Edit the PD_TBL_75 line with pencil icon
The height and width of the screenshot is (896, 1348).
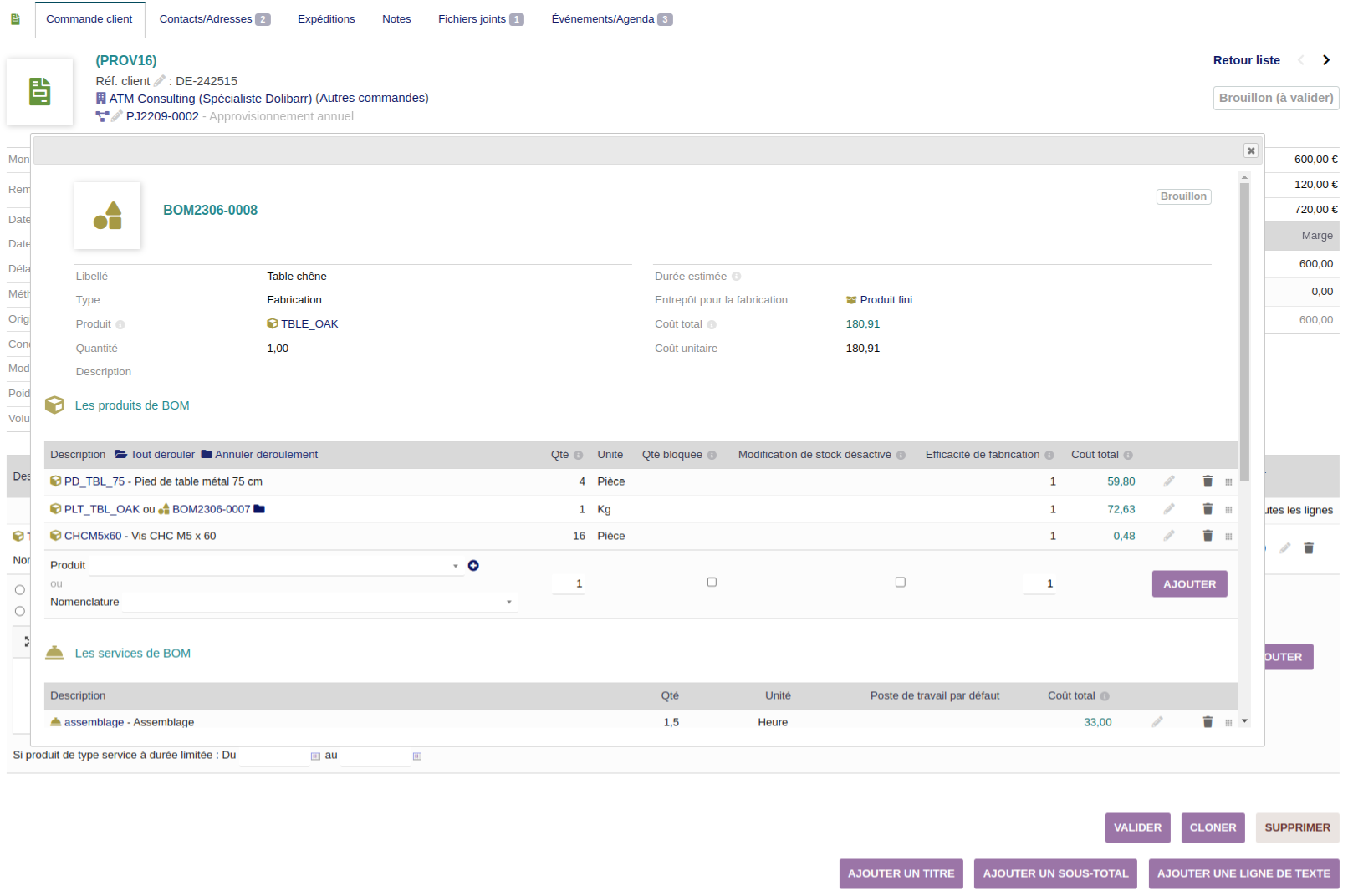click(1169, 481)
